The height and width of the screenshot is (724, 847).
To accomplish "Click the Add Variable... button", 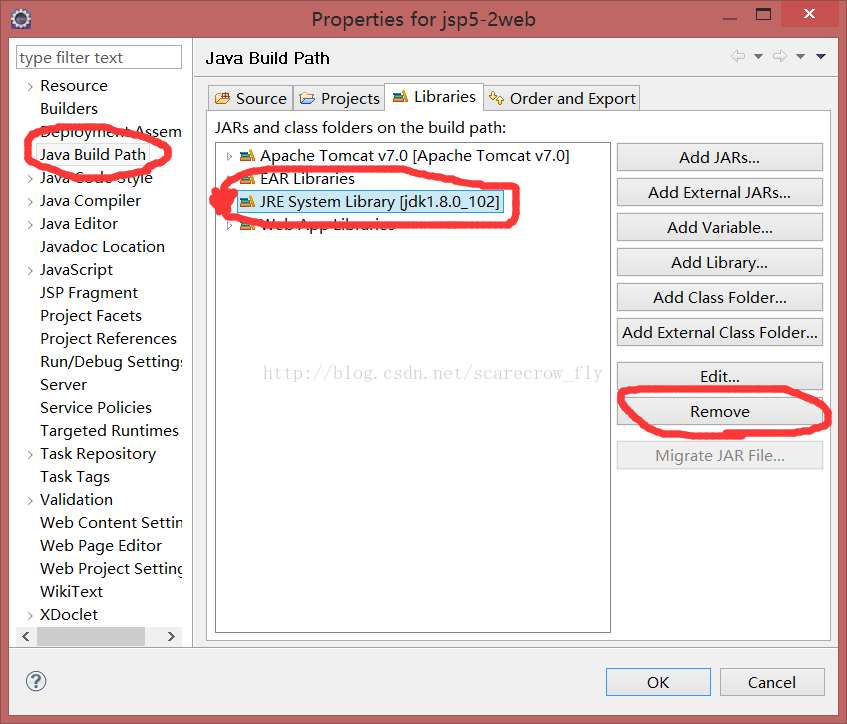I will (x=720, y=227).
